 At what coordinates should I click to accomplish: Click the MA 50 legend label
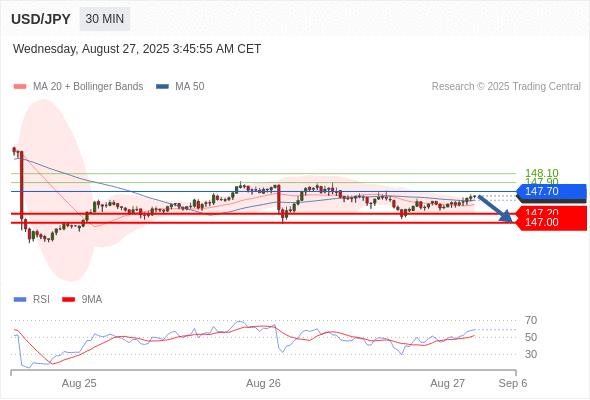190,87
